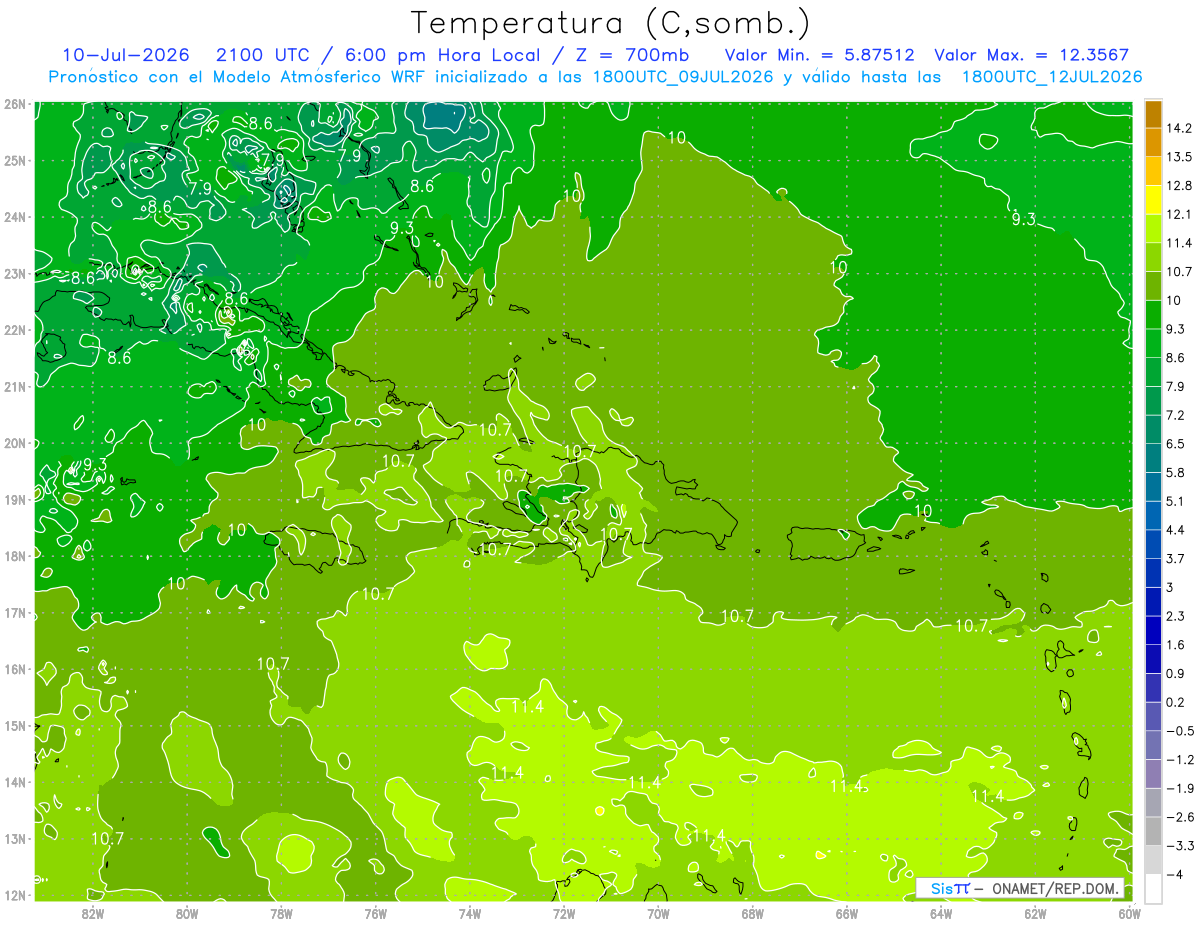This screenshot has width=1200, height=927.
Task: Click the "66W" longitude label
Action: pyautogui.click(x=846, y=913)
